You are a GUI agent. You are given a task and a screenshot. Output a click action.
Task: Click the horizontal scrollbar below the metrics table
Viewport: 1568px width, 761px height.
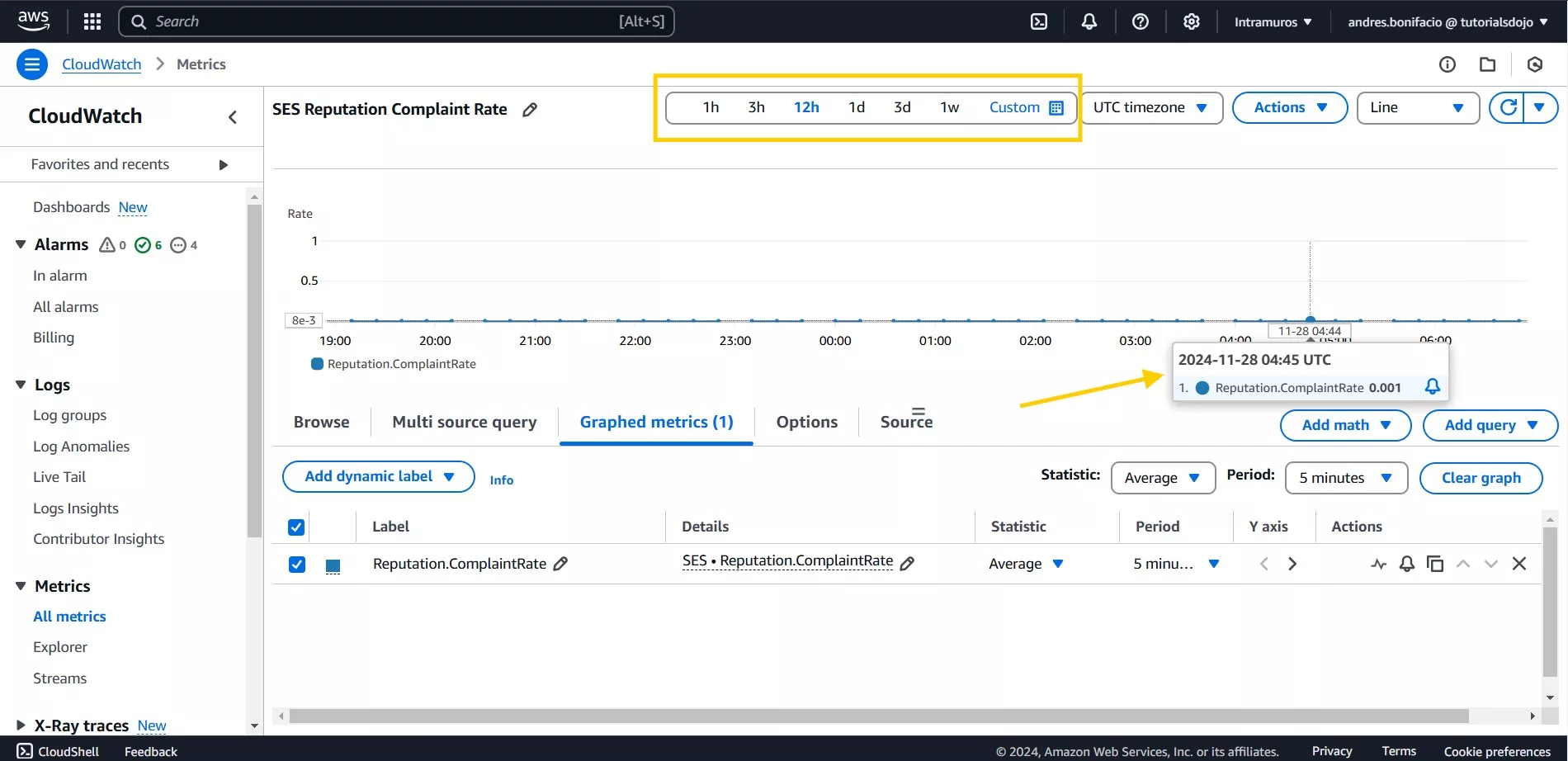click(879, 716)
